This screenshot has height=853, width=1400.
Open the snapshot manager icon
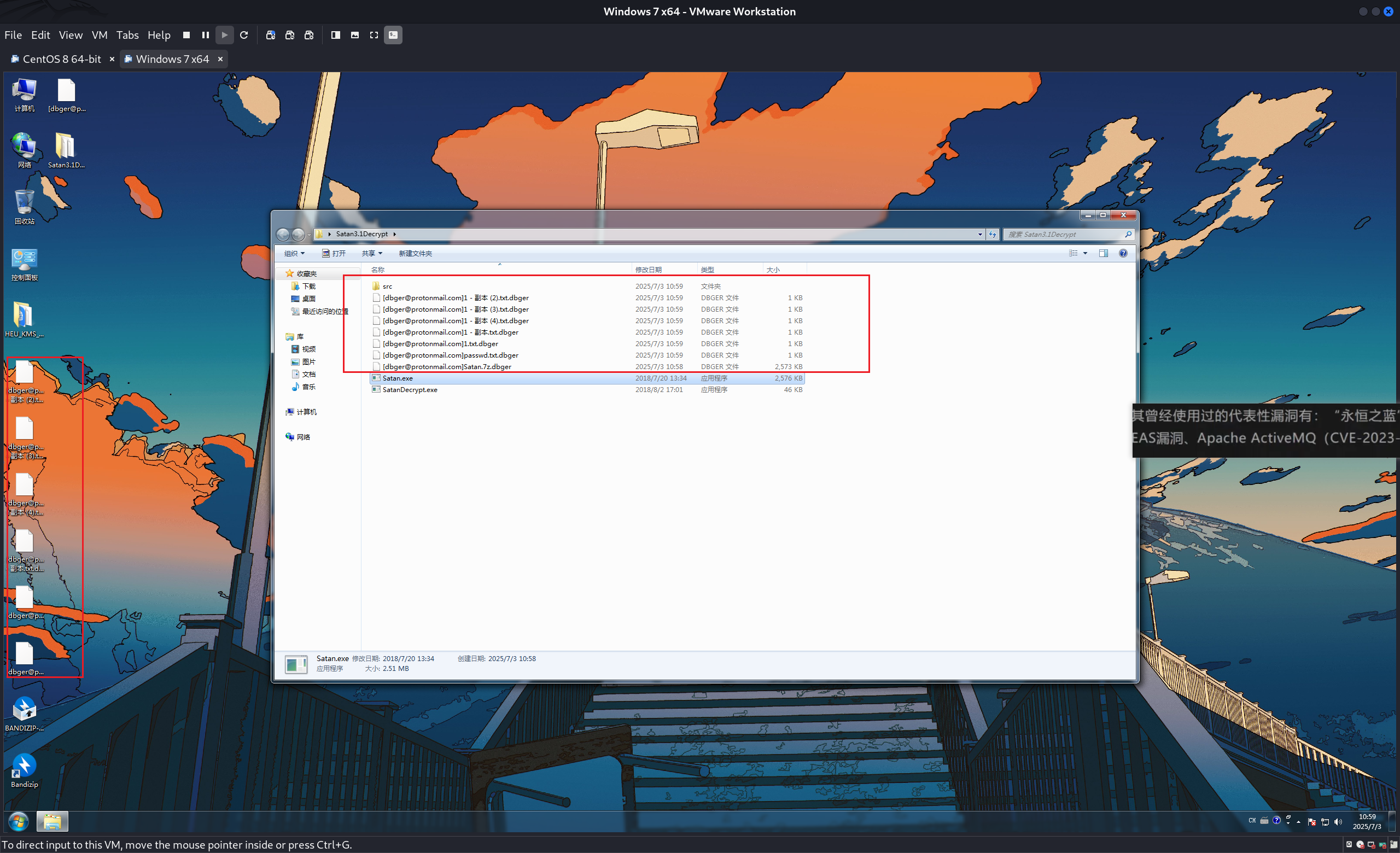point(309,35)
